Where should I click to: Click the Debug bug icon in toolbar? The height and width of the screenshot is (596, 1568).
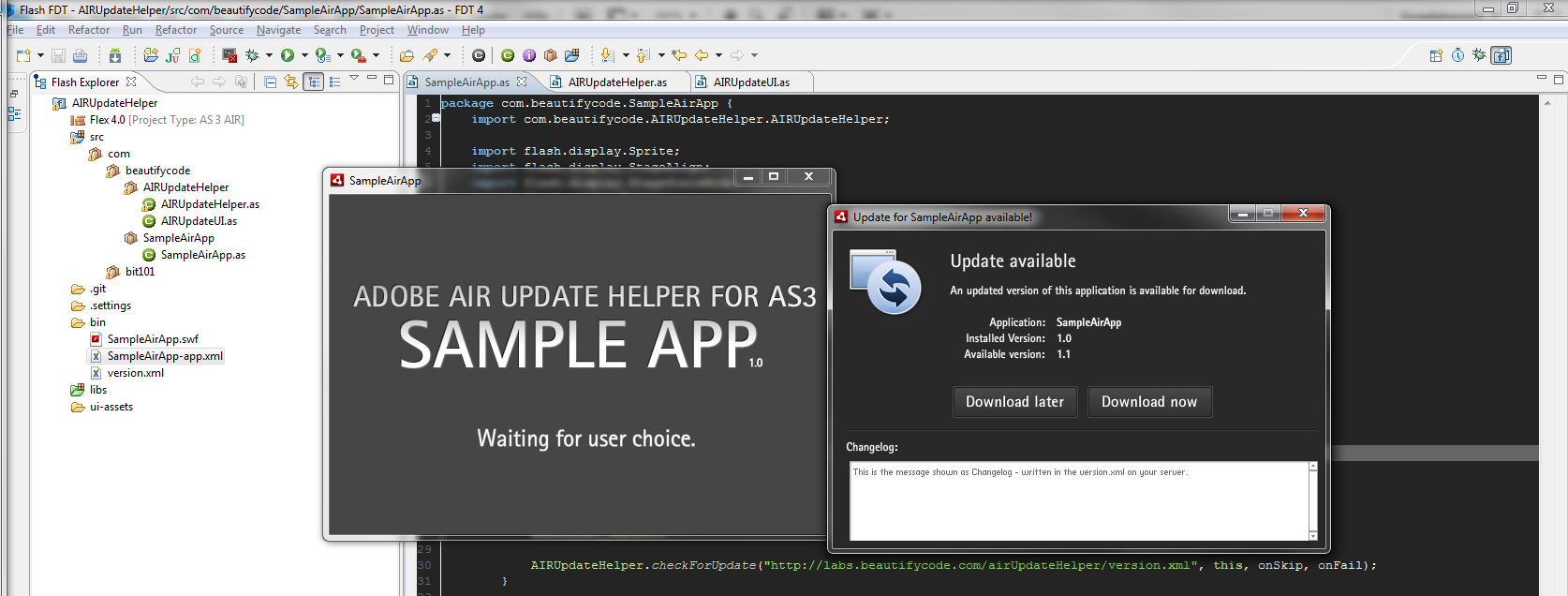tap(252, 55)
